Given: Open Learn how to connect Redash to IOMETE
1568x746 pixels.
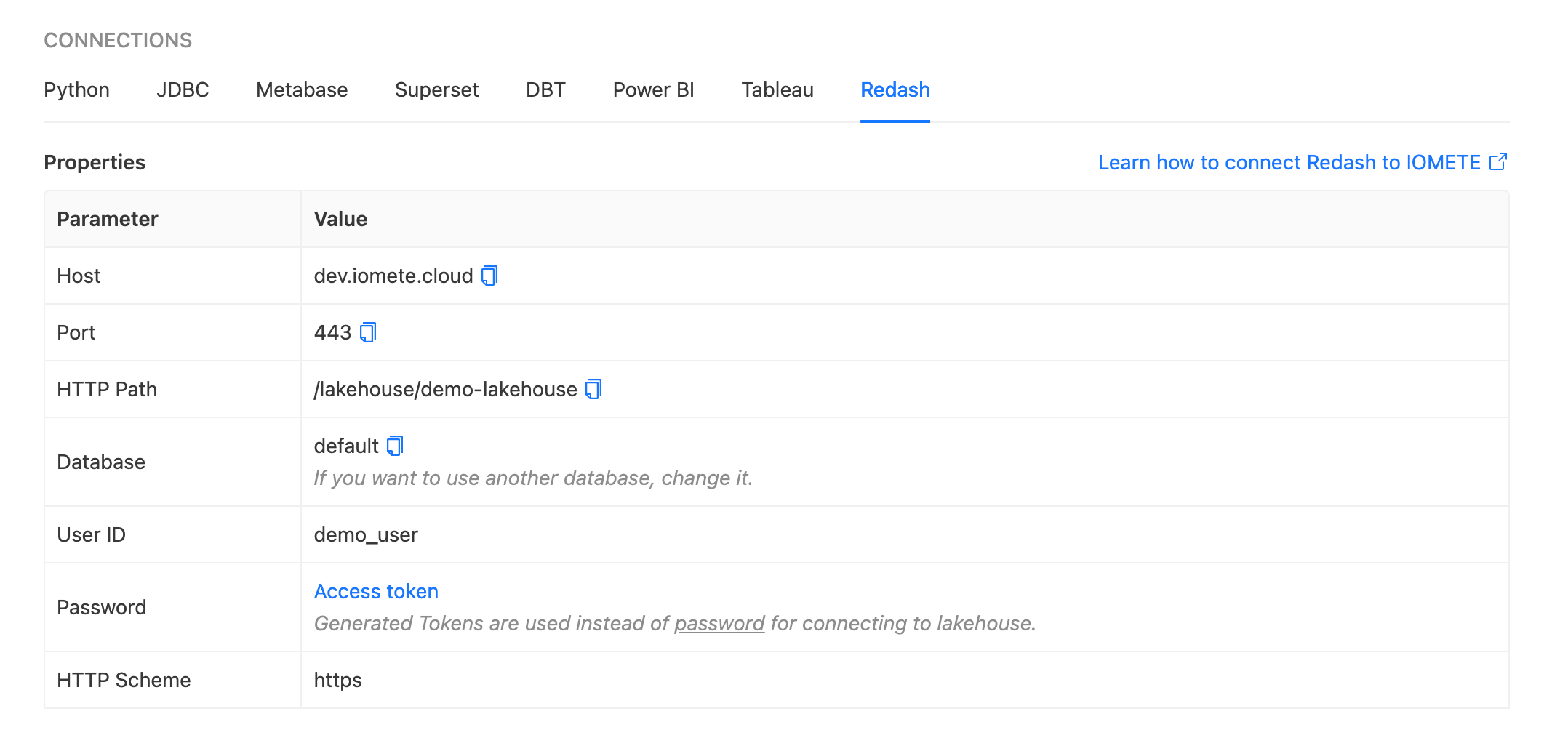Looking at the screenshot, I should 1289,162.
